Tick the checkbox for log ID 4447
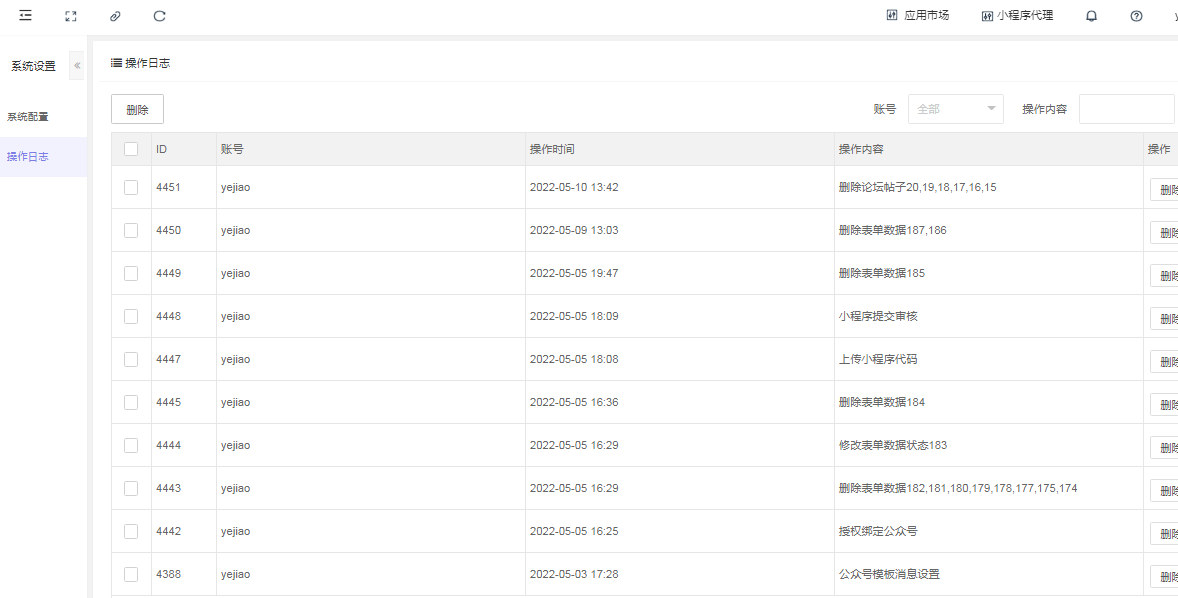 click(131, 359)
